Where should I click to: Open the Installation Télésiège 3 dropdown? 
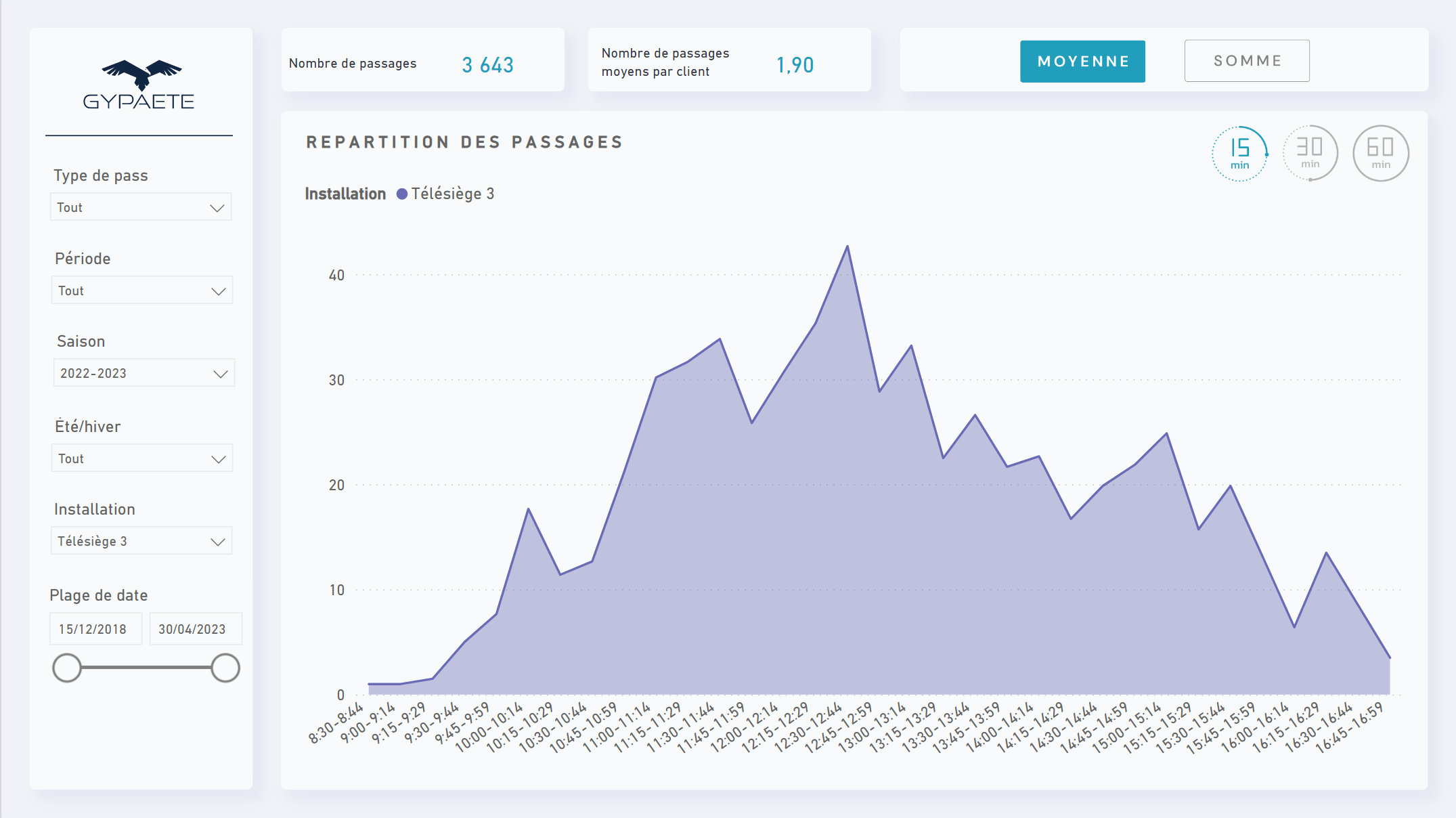click(141, 541)
